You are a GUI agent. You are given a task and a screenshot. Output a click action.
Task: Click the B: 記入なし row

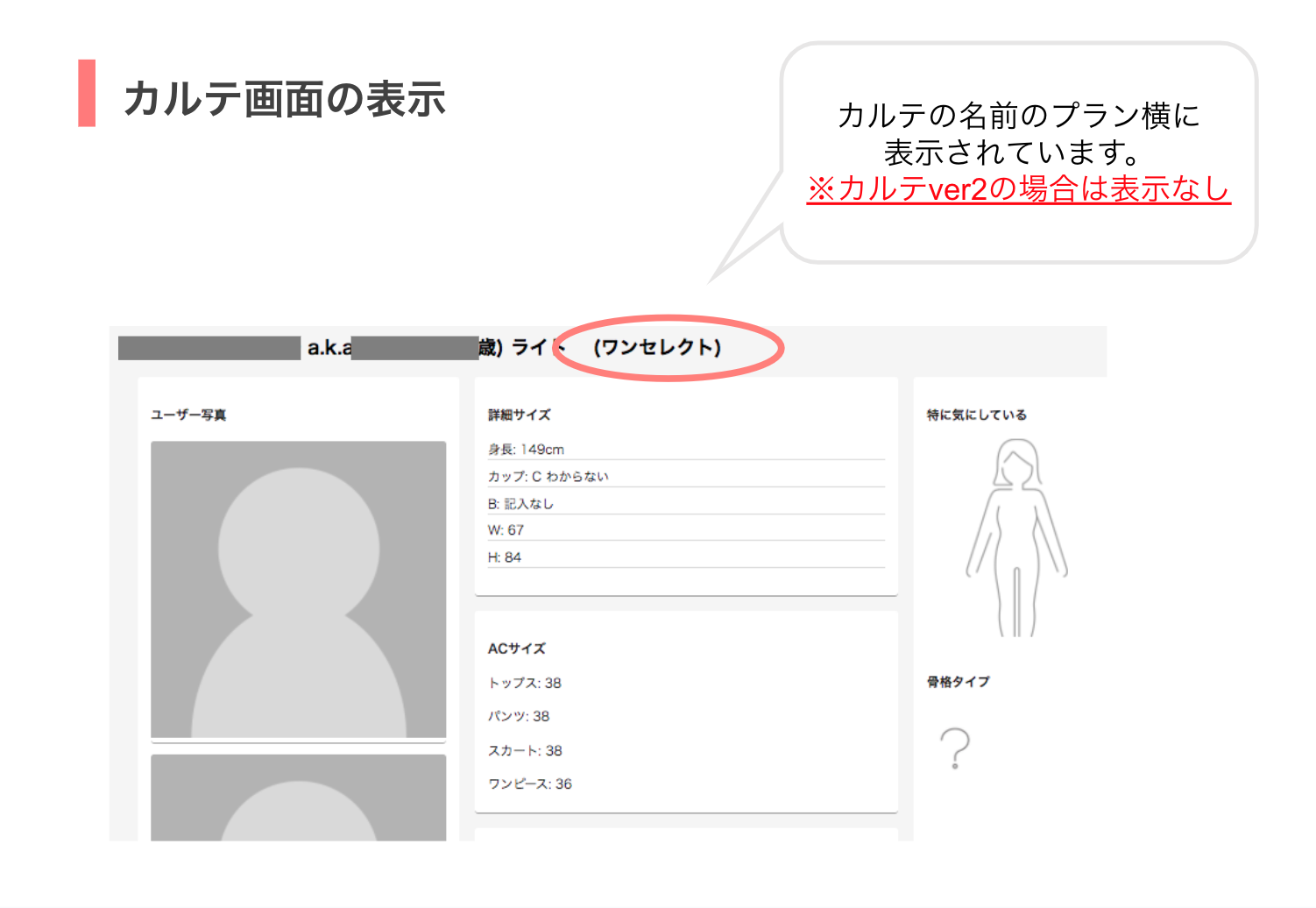coord(520,504)
